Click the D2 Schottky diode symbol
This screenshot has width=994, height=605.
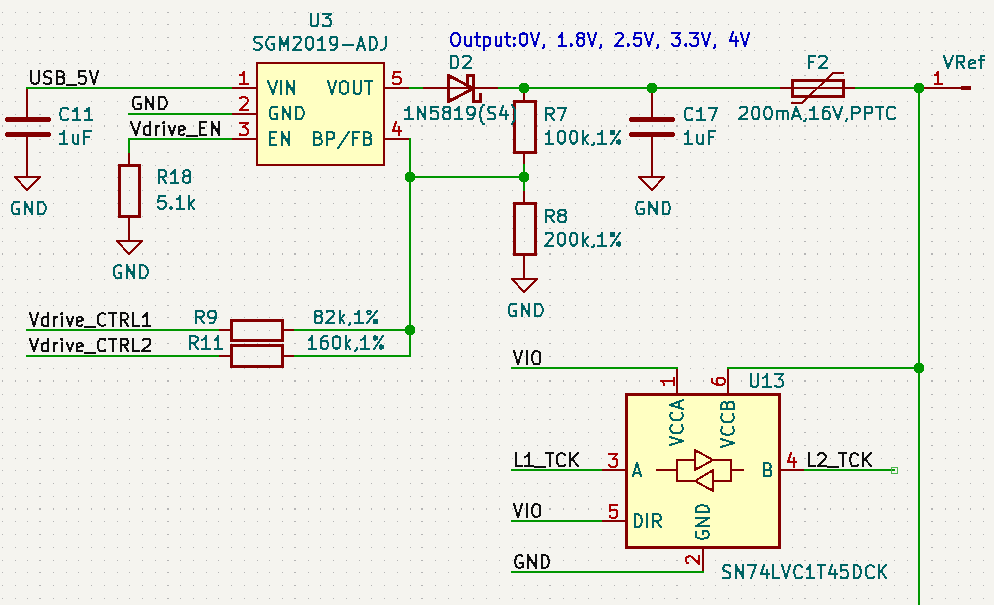(466, 87)
